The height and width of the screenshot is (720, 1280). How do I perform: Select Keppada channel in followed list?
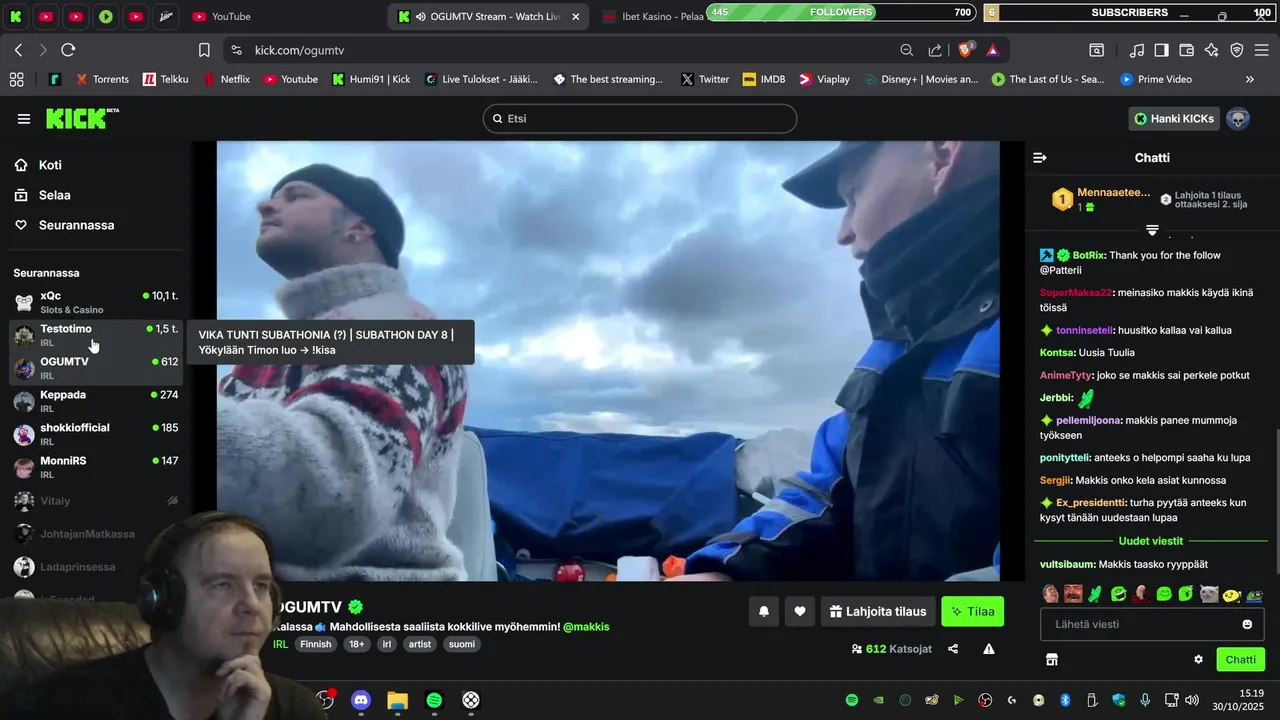tap(96, 401)
